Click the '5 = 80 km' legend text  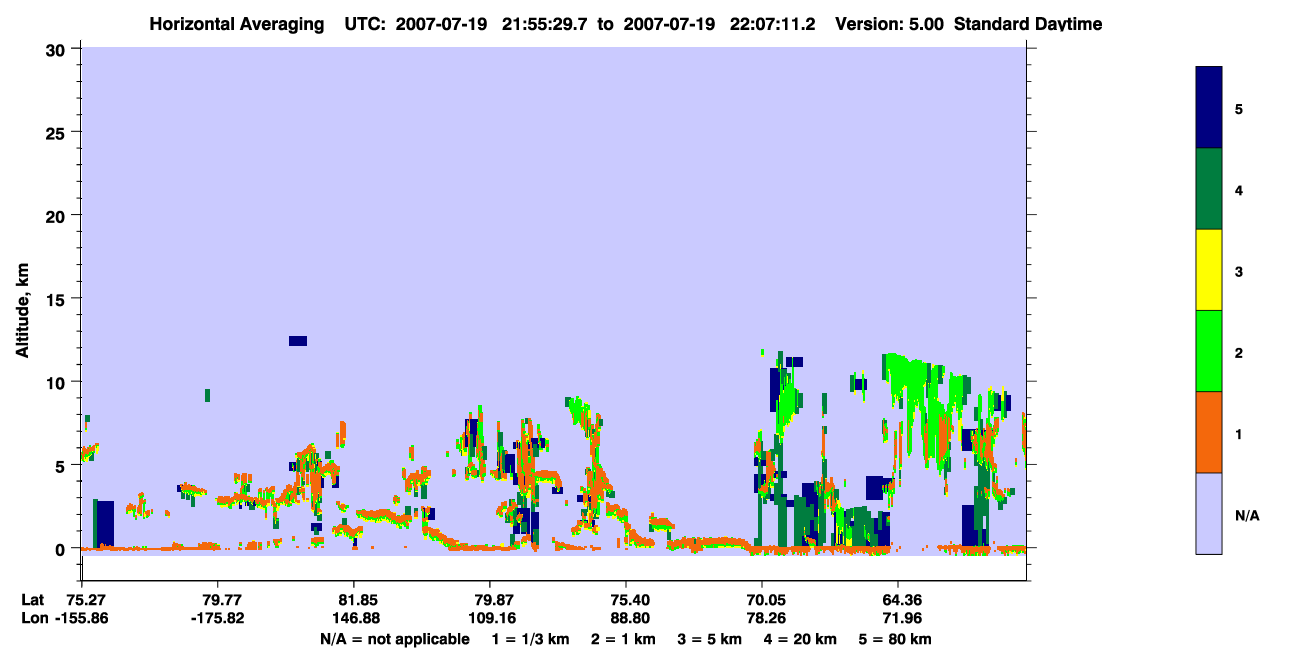coord(895,639)
